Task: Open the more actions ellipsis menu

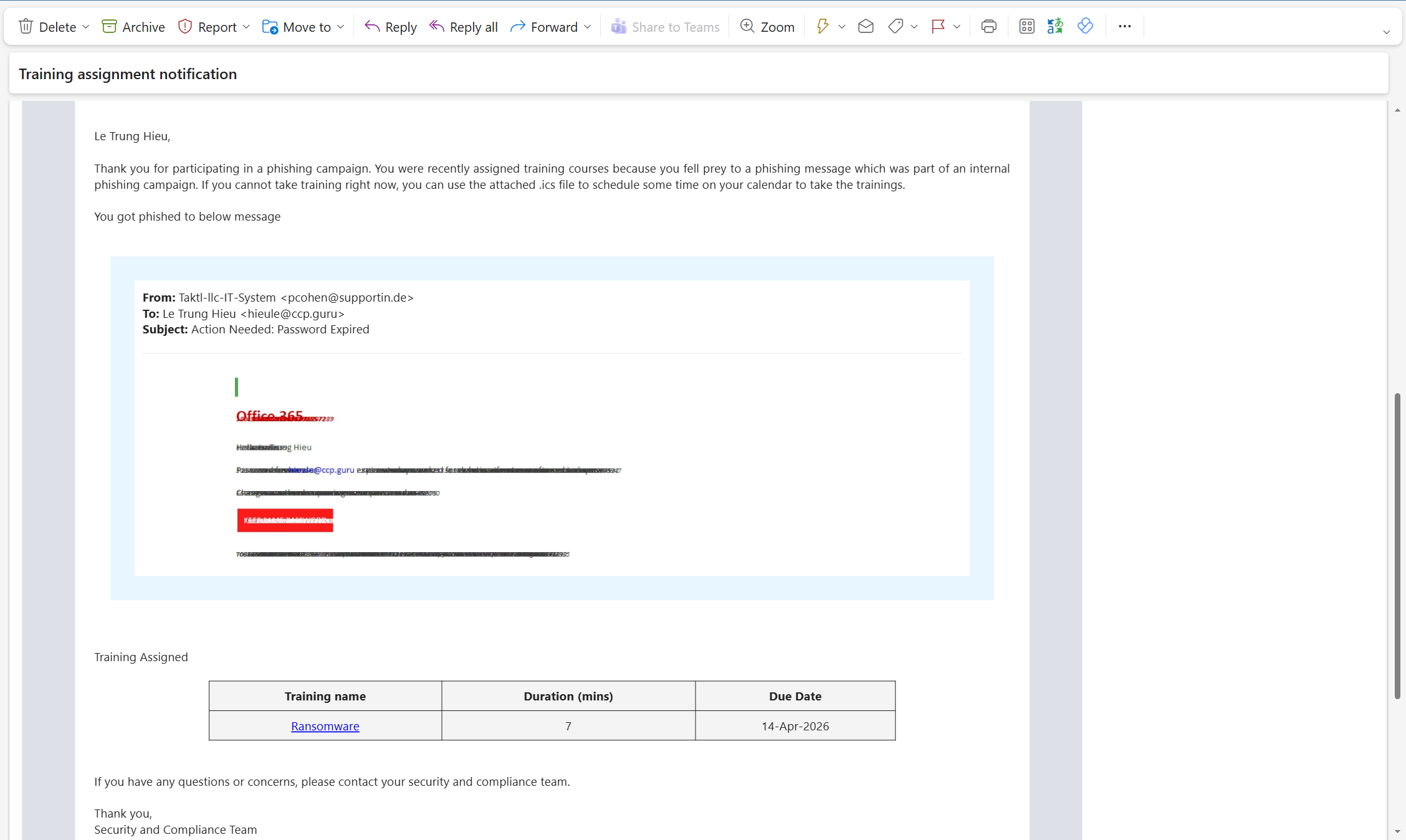Action: tap(1124, 26)
